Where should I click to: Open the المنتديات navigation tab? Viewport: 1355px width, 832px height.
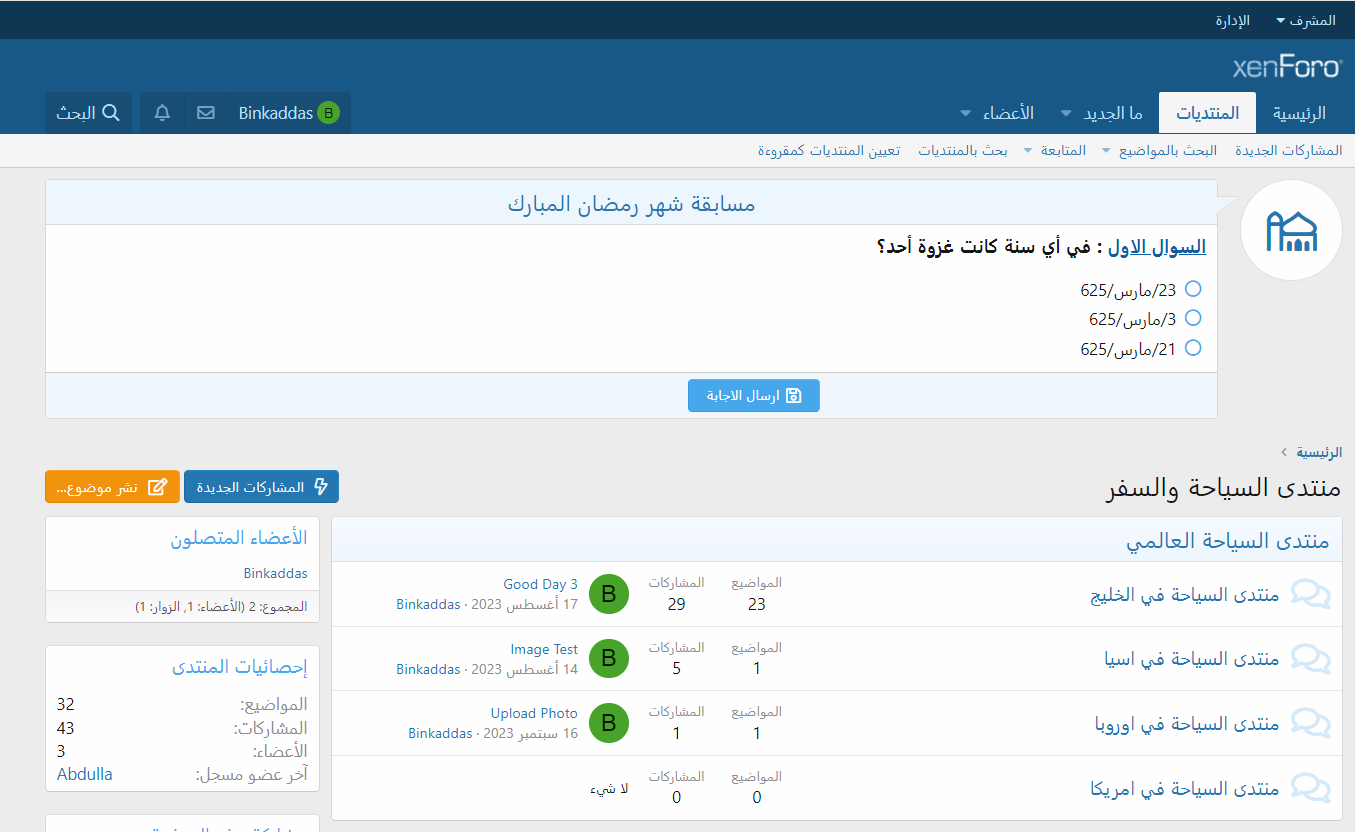[x=1206, y=113]
